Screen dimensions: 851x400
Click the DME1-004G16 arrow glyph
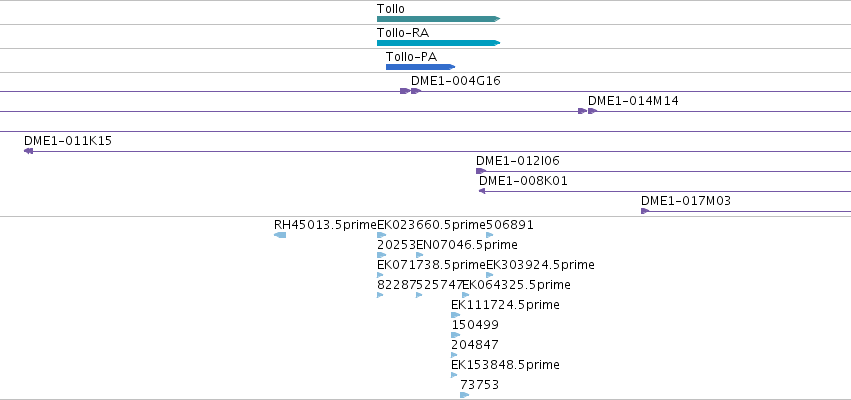[x=410, y=91]
